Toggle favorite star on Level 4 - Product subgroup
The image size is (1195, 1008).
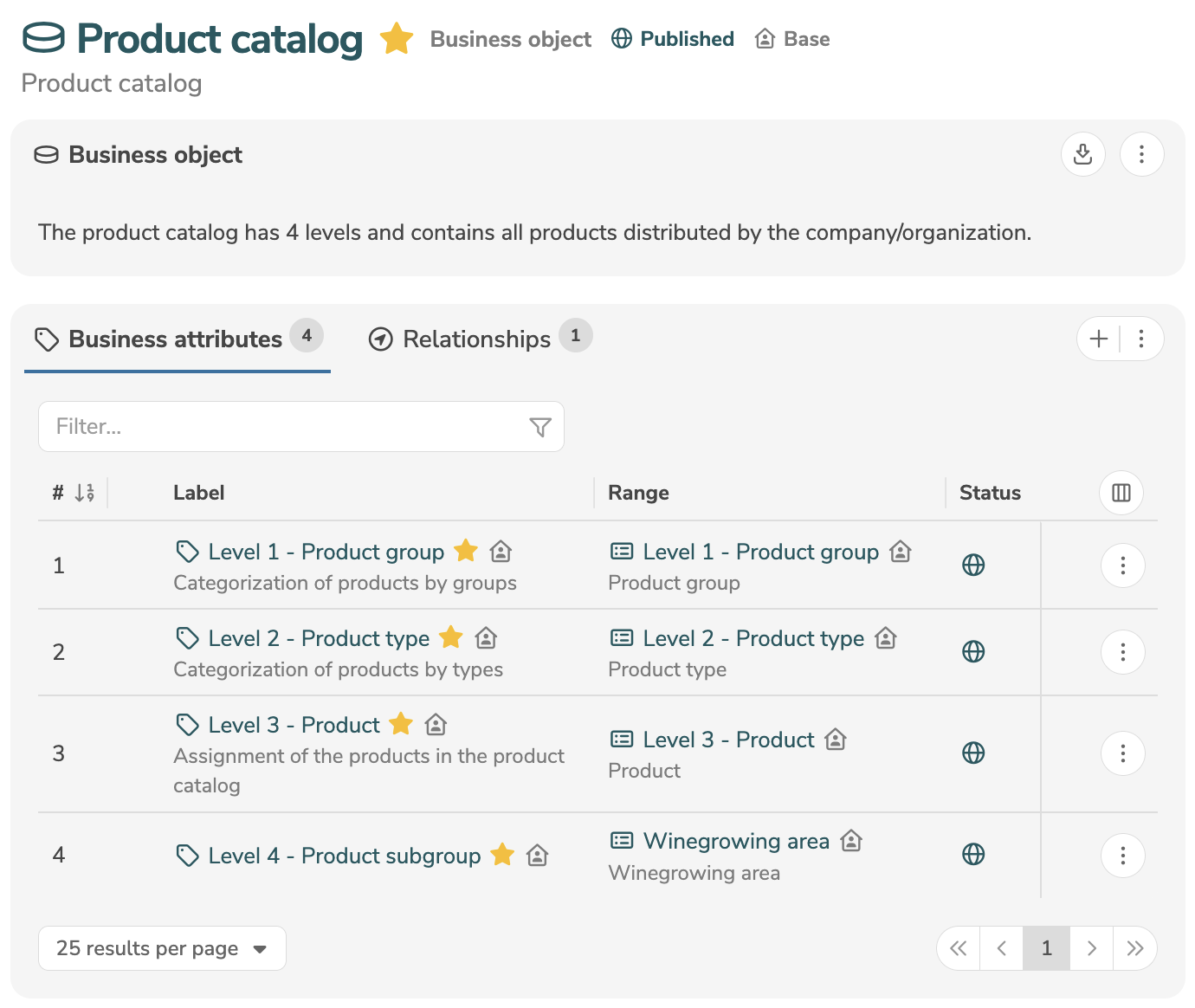pyautogui.click(x=502, y=856)
